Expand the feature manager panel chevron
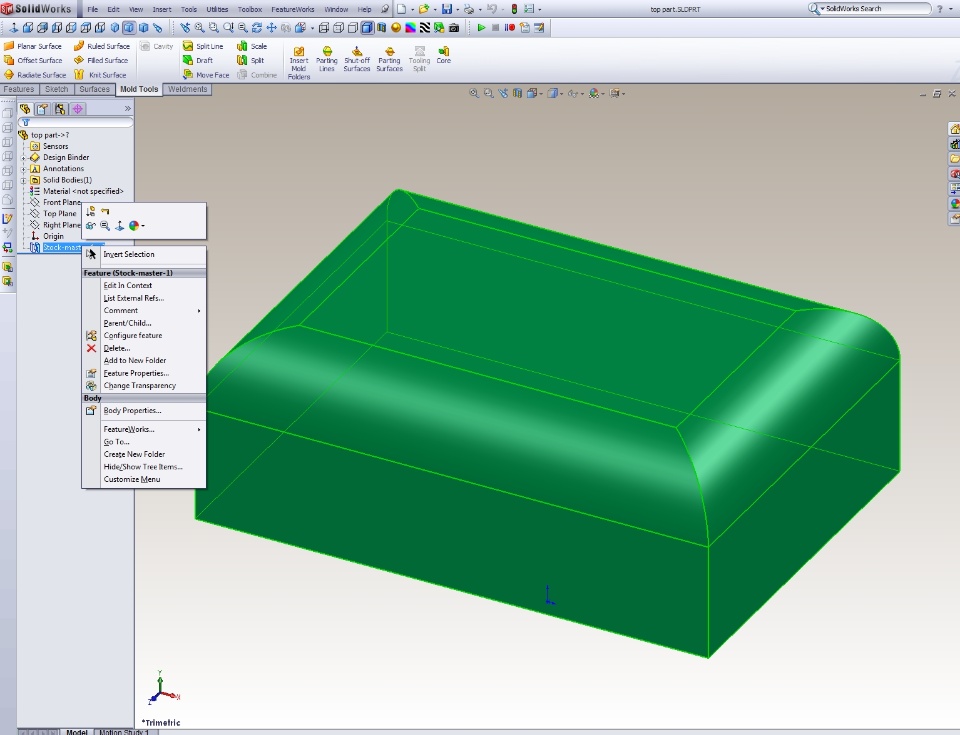Viewport: 960px width, 735px height. (x=127, y=108)
